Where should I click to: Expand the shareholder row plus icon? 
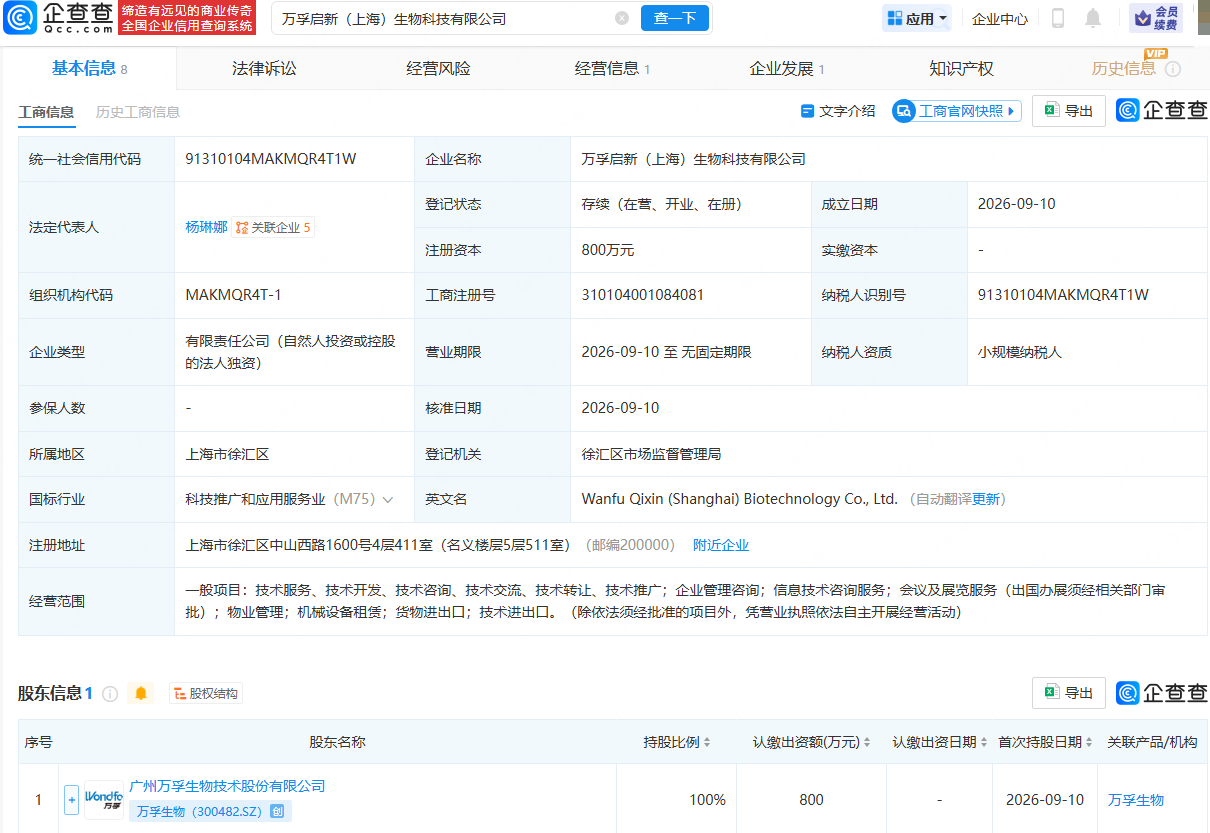click(71, 800)
